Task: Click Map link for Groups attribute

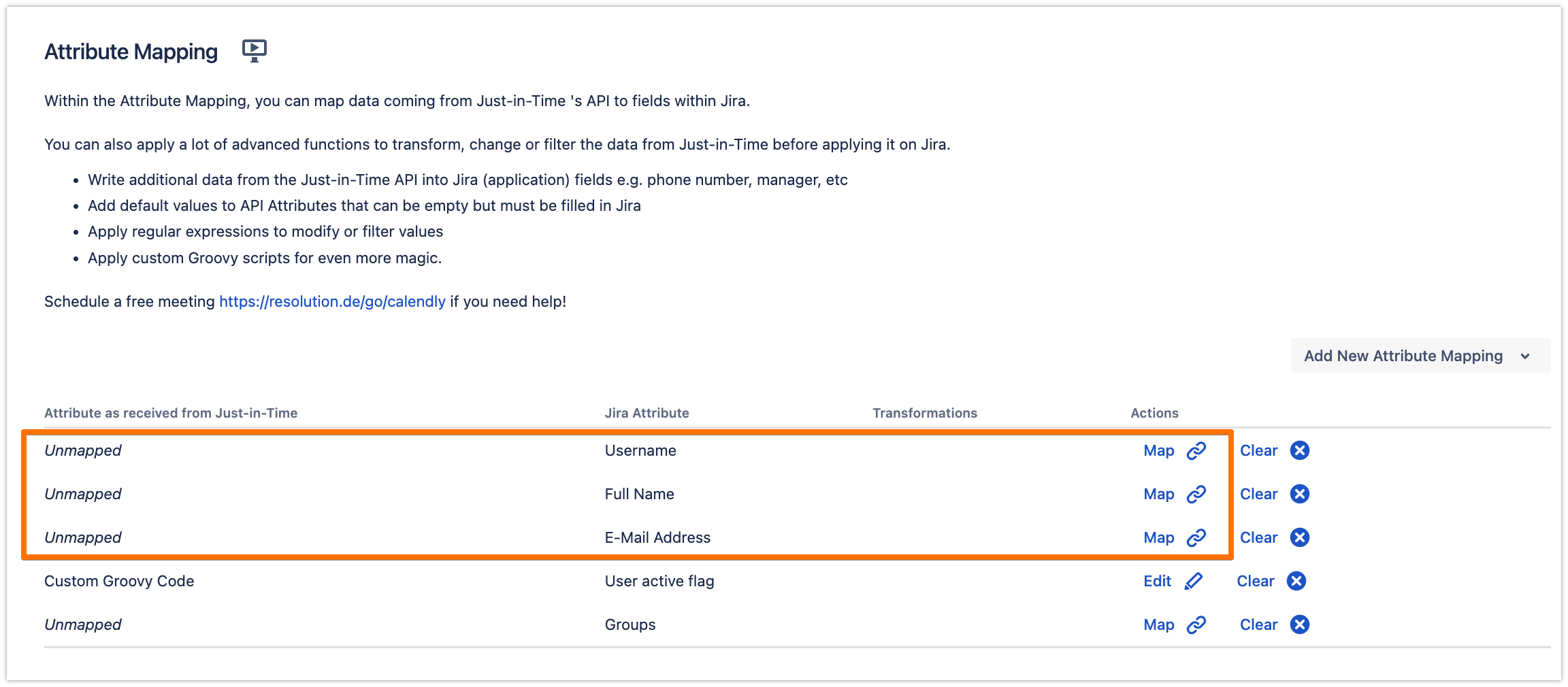Action: (x=1158, y=625)
